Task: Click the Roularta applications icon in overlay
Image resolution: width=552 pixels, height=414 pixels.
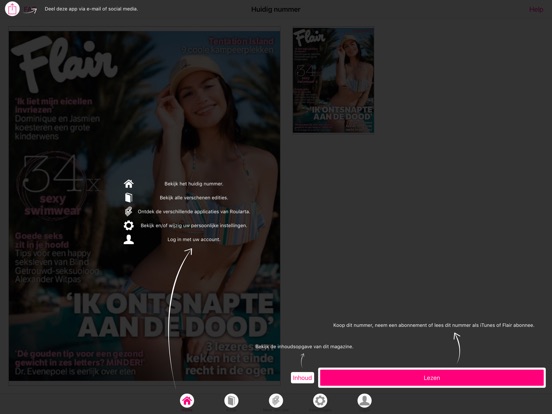Action: tap(129, 211)
